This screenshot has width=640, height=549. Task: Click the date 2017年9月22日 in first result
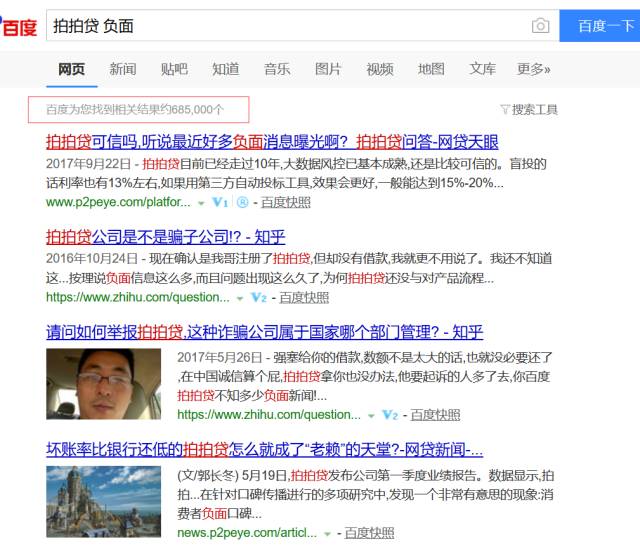click(x=88, y=164)
